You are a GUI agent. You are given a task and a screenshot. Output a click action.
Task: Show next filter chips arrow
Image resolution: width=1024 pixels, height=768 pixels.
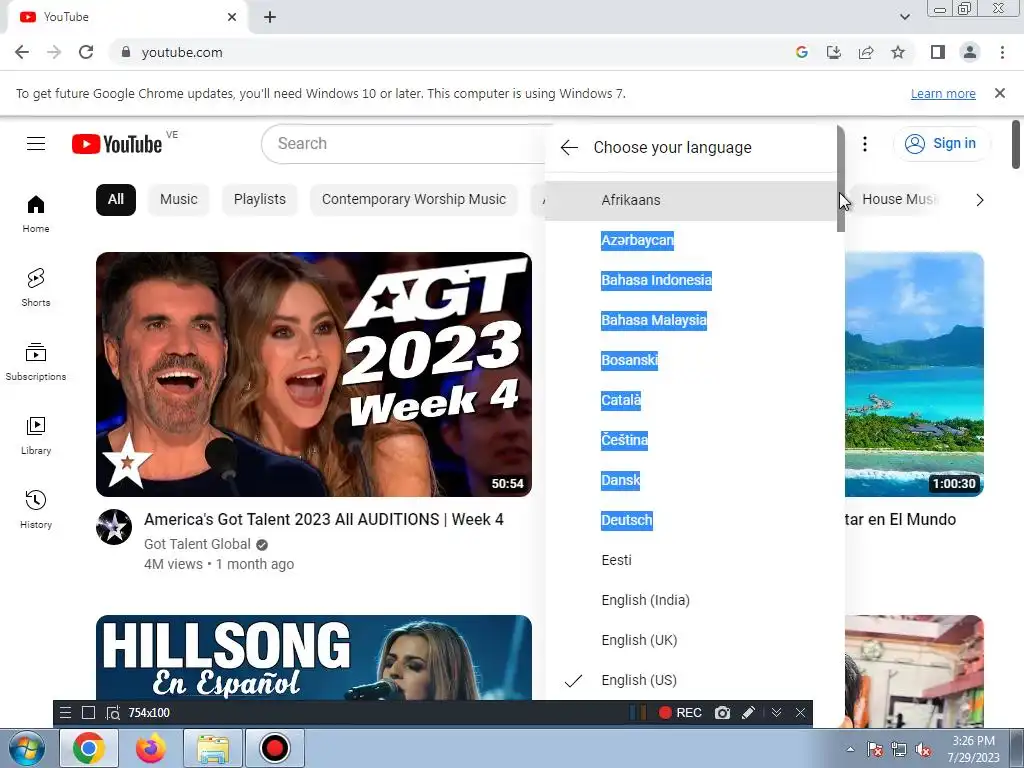click(x=980, y=200)
